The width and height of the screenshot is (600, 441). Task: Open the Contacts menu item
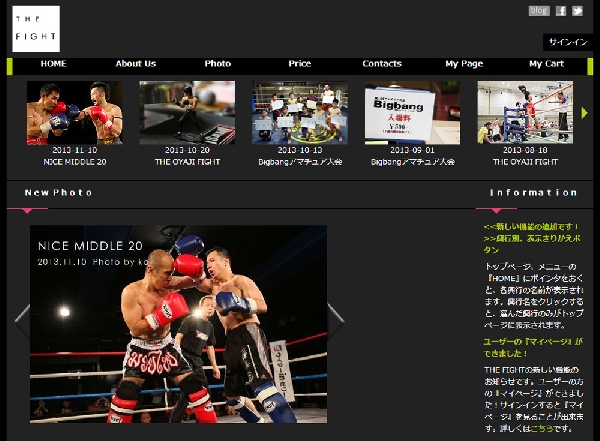[382, 64]
